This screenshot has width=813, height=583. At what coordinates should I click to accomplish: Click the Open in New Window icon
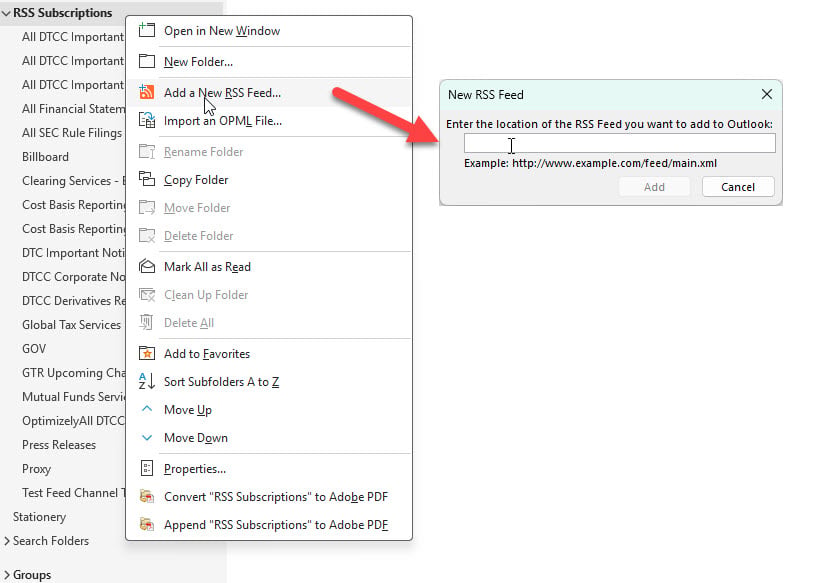coord(147,30)
